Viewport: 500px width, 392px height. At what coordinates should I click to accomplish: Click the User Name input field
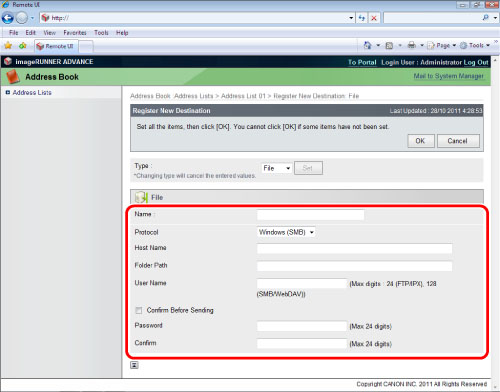302,284
